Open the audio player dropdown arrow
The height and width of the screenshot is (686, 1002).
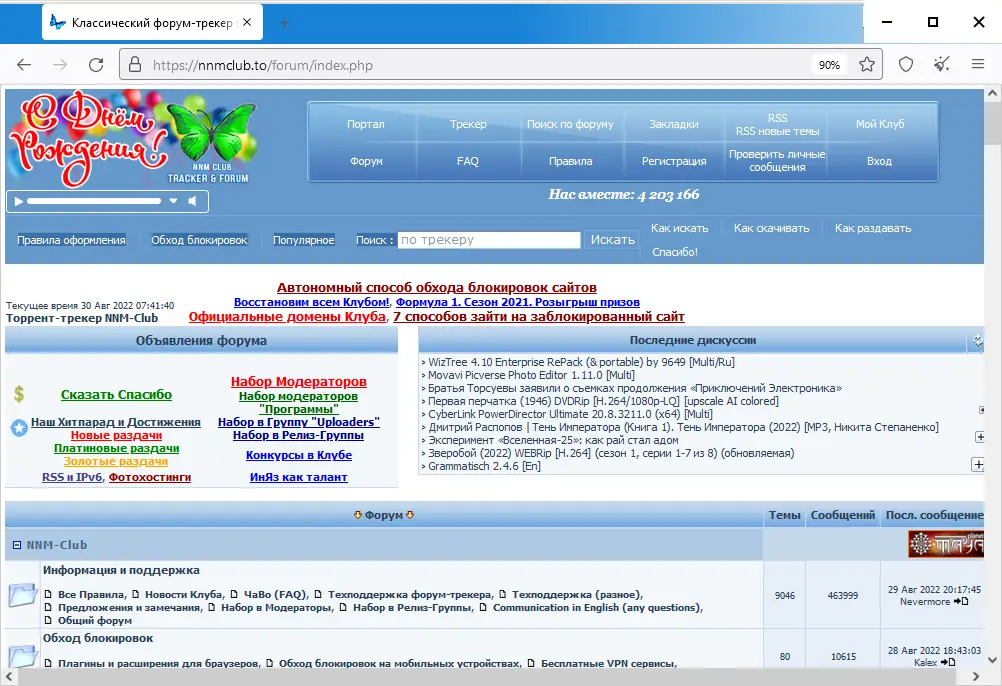coord(173,201)
